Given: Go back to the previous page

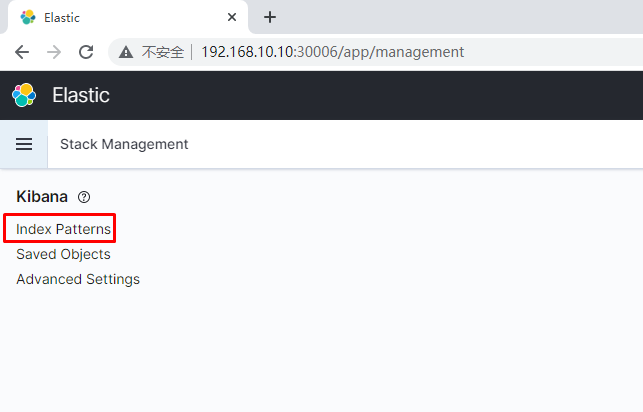Looking at the screenshot, I should click(x=22, y=52).
